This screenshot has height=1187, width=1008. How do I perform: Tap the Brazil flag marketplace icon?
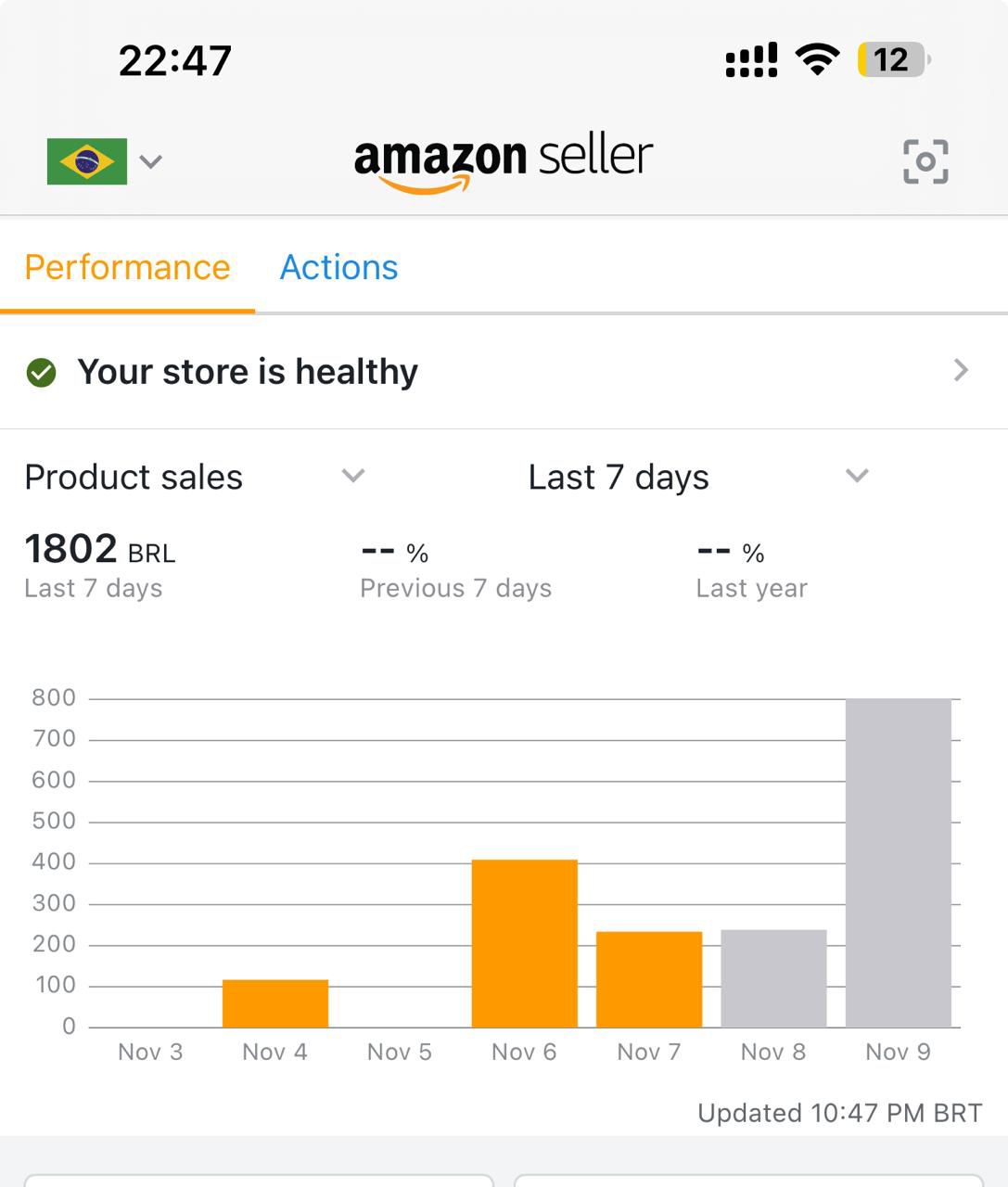click(x=87, y=161)
